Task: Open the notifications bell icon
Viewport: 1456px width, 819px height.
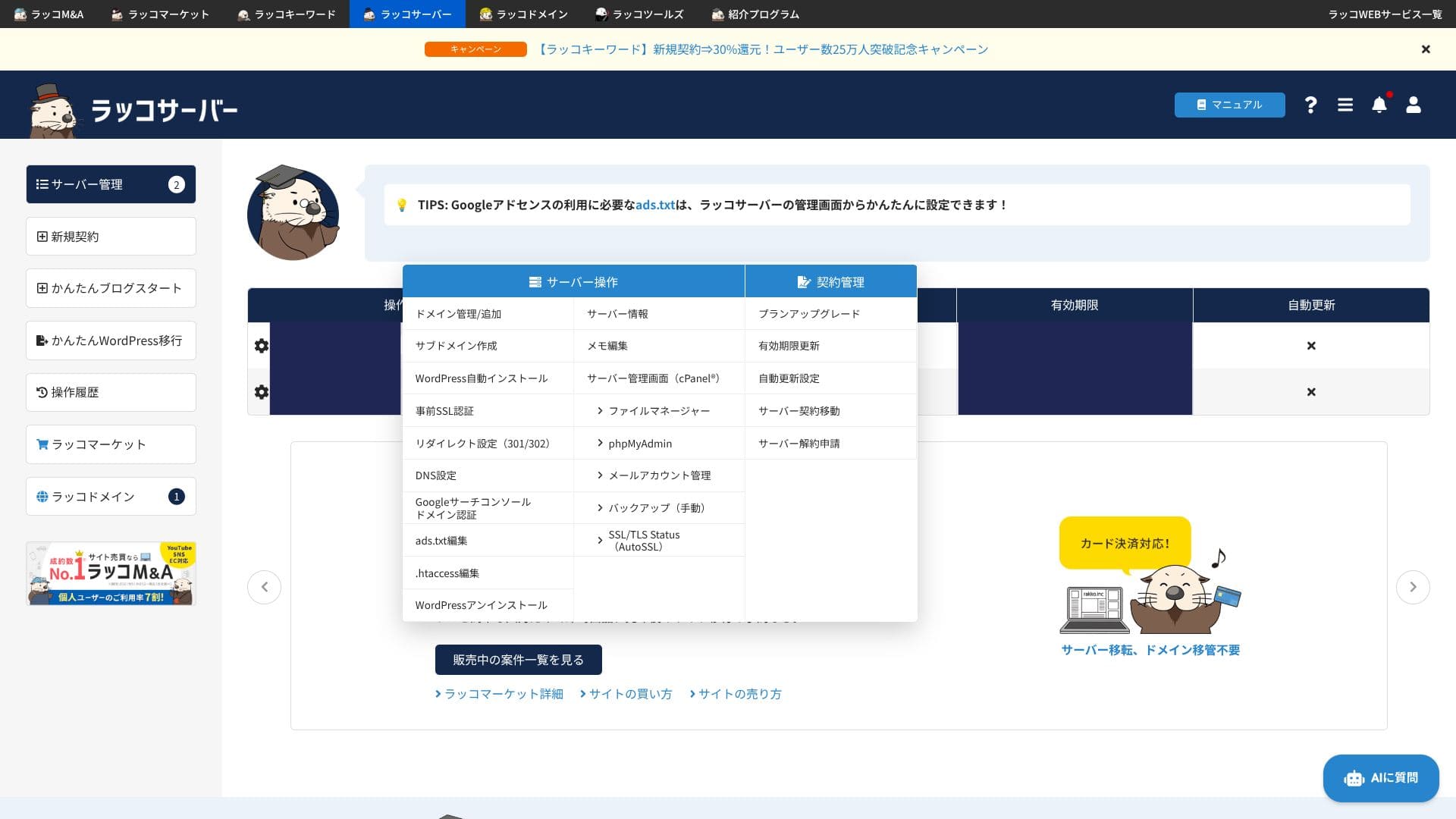Action: coord(1379,105)
